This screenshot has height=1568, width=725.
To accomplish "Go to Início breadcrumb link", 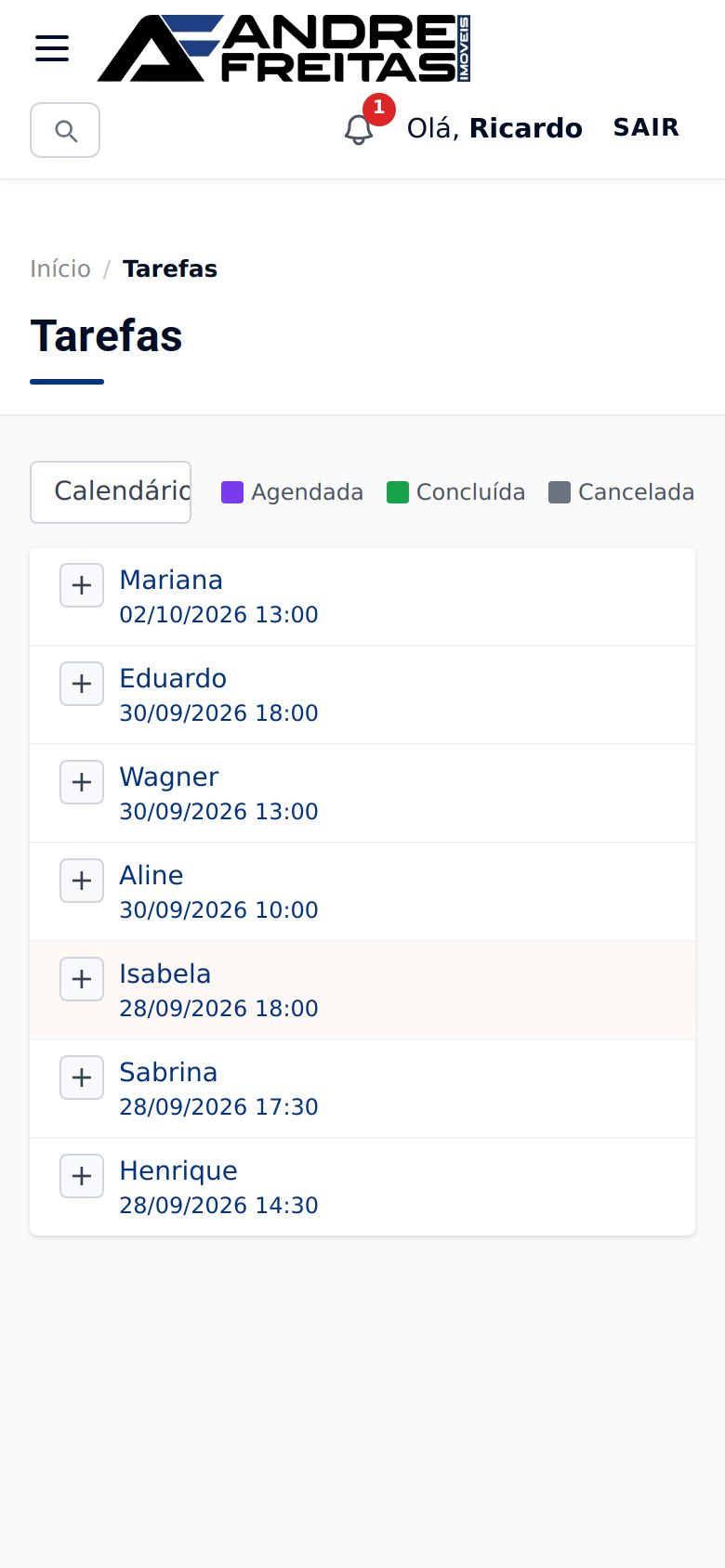I will [60, 268].
